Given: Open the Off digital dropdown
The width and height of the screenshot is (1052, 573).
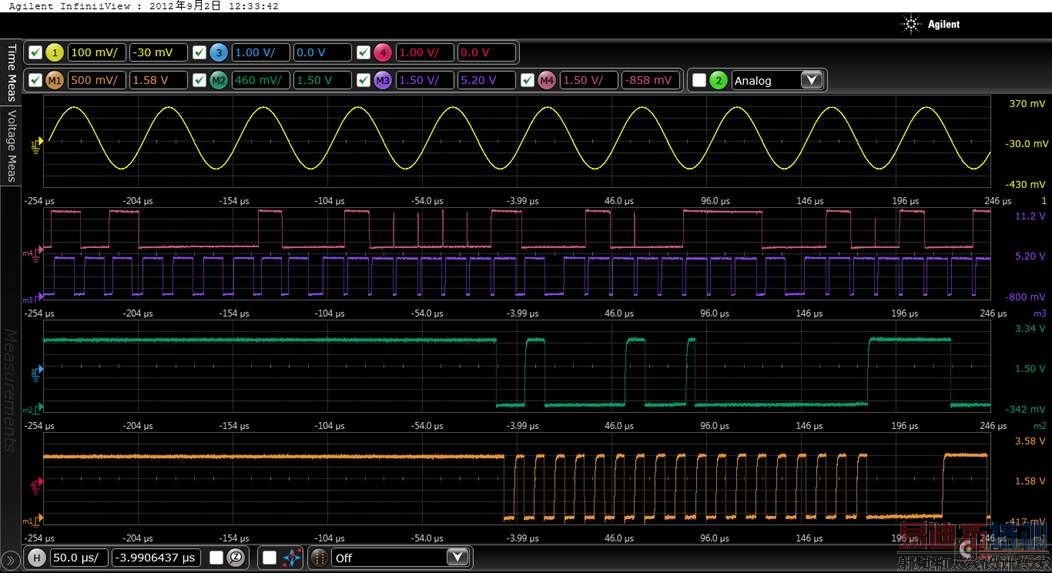Looking at the screenshot, I should [457, 558].
